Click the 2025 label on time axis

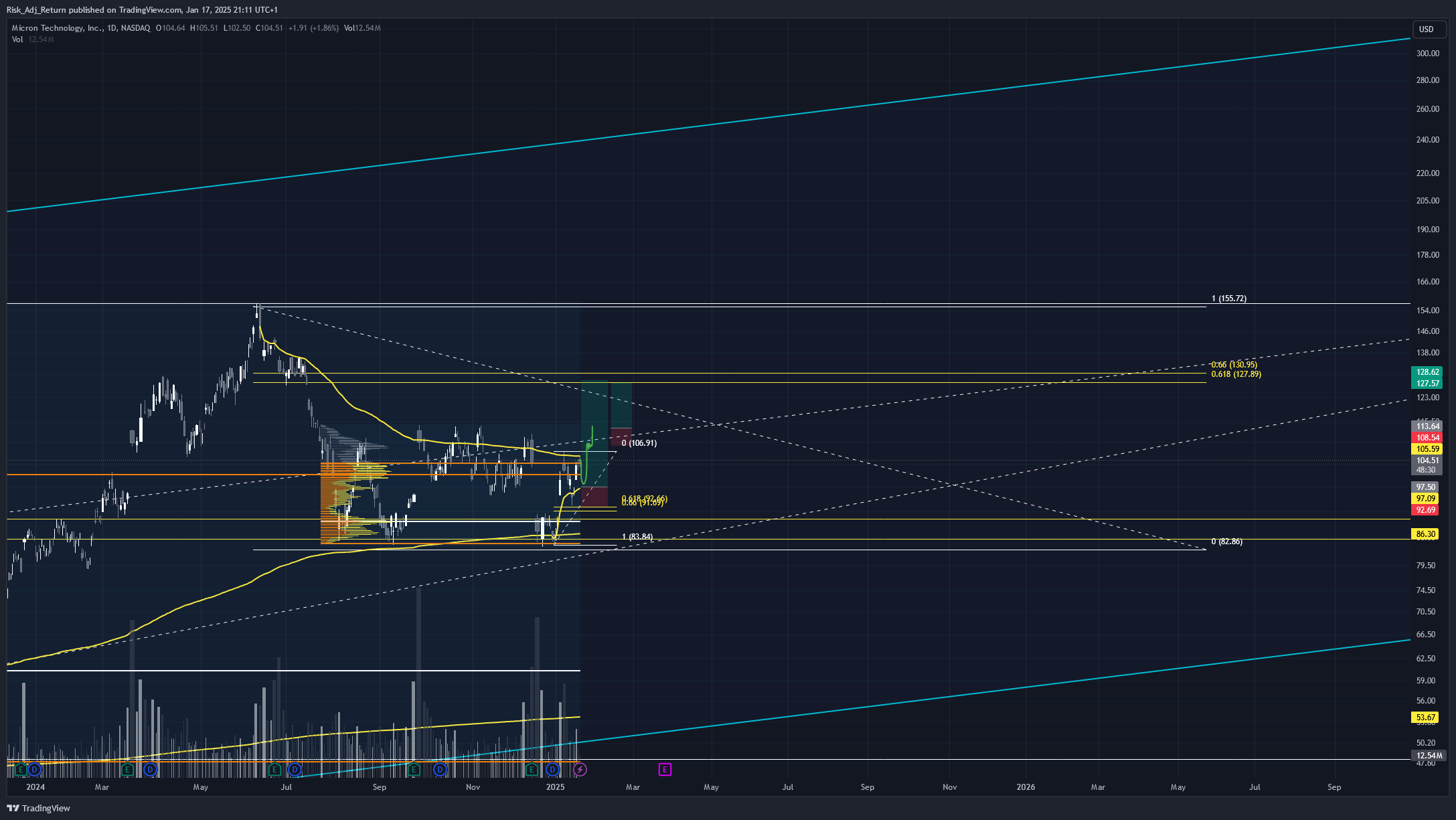(x=556, y=787)
